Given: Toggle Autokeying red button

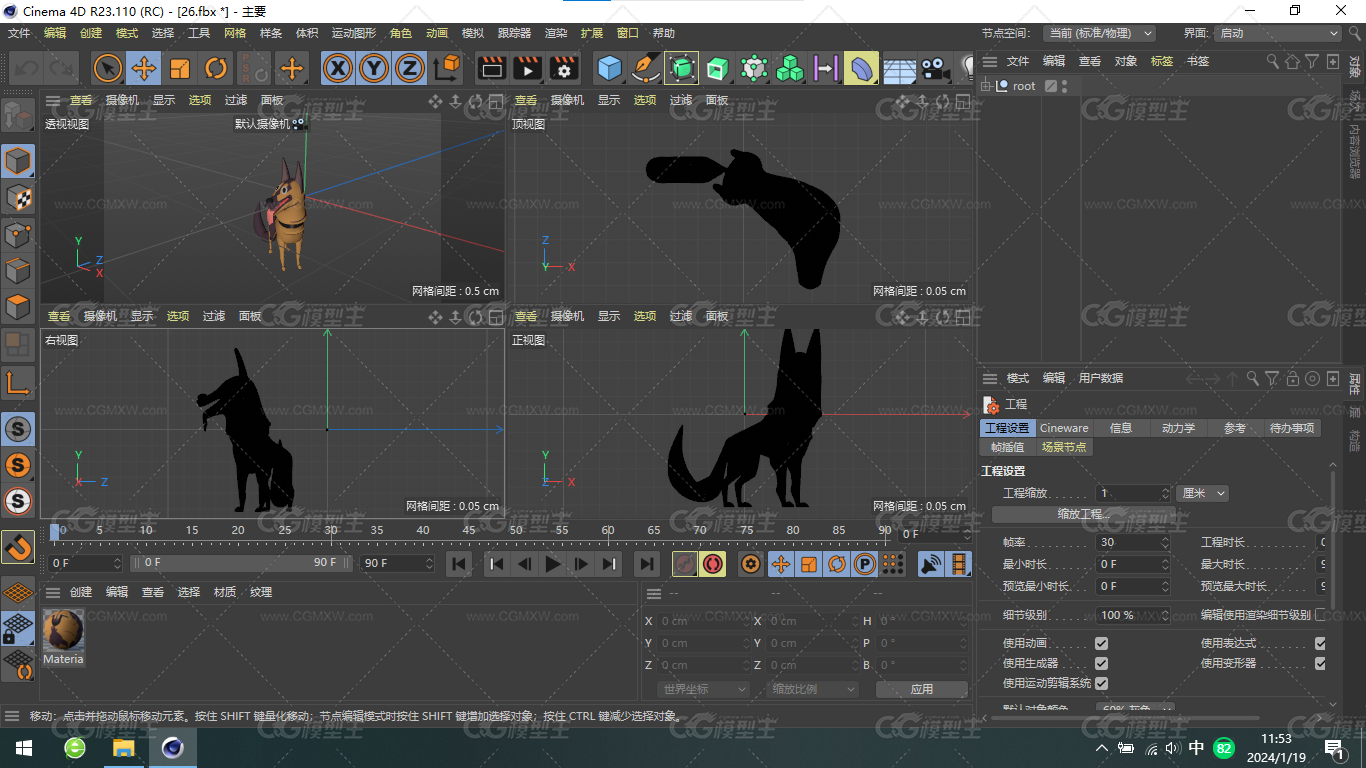Looking at the screenshot, I should (x=713, y=564).
